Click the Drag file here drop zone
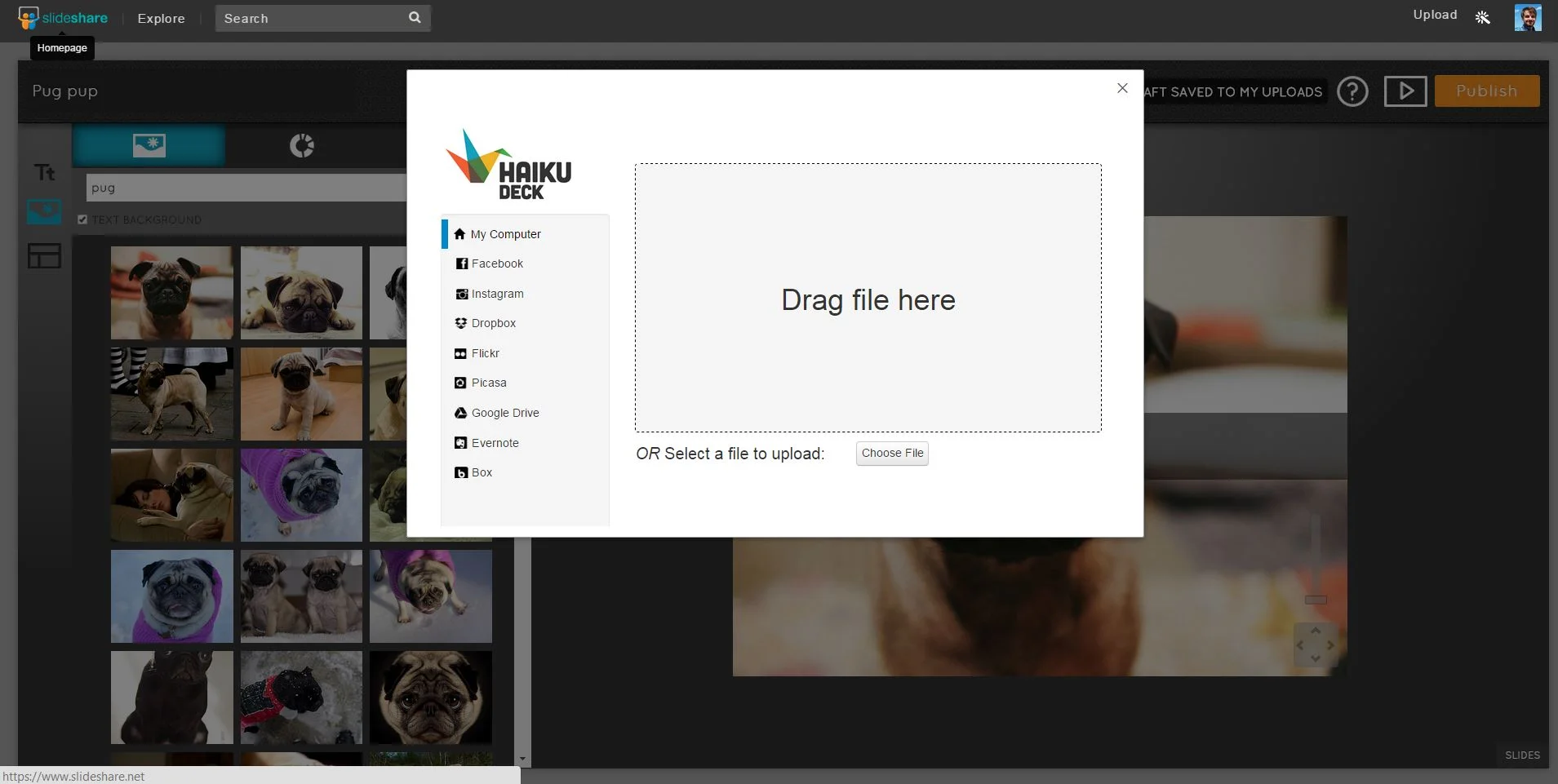1558x784 pixels. (x=868, y=298)
